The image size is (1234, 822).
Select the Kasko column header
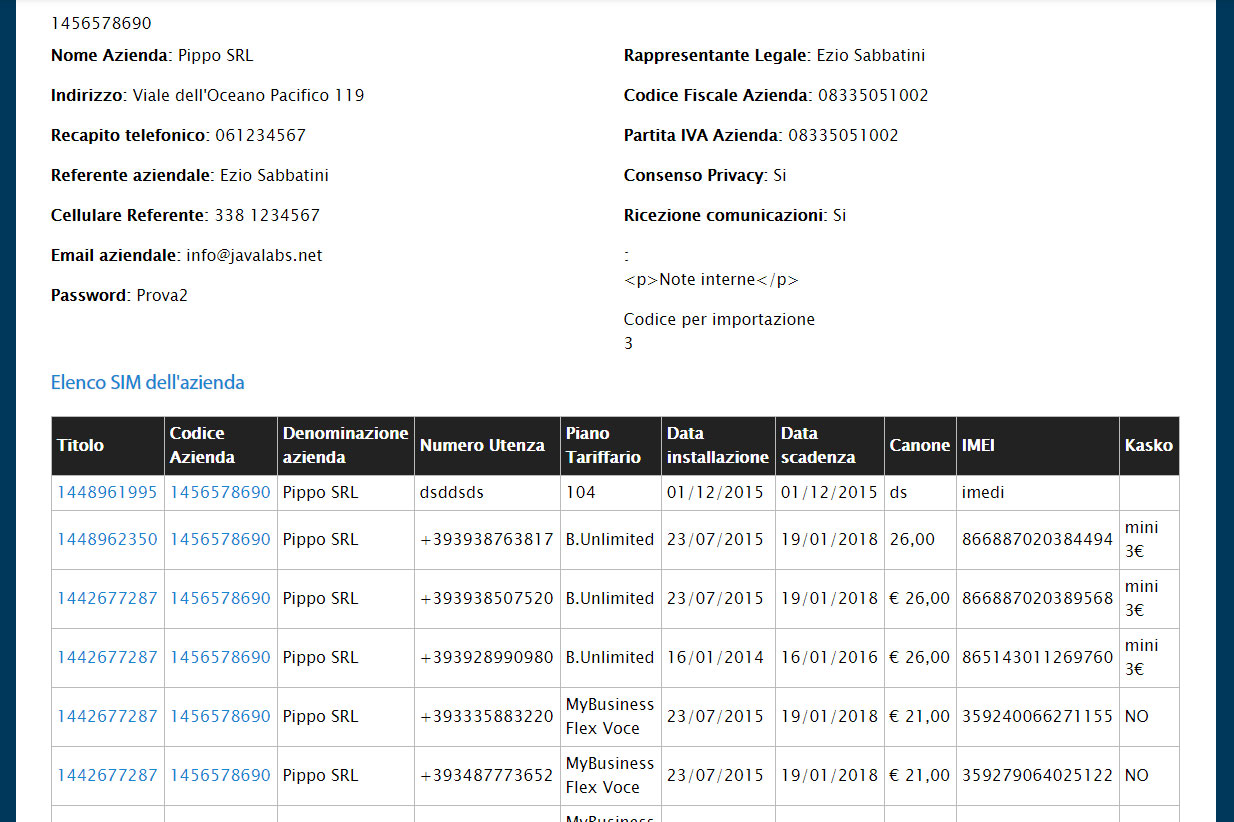(1148, 446)
